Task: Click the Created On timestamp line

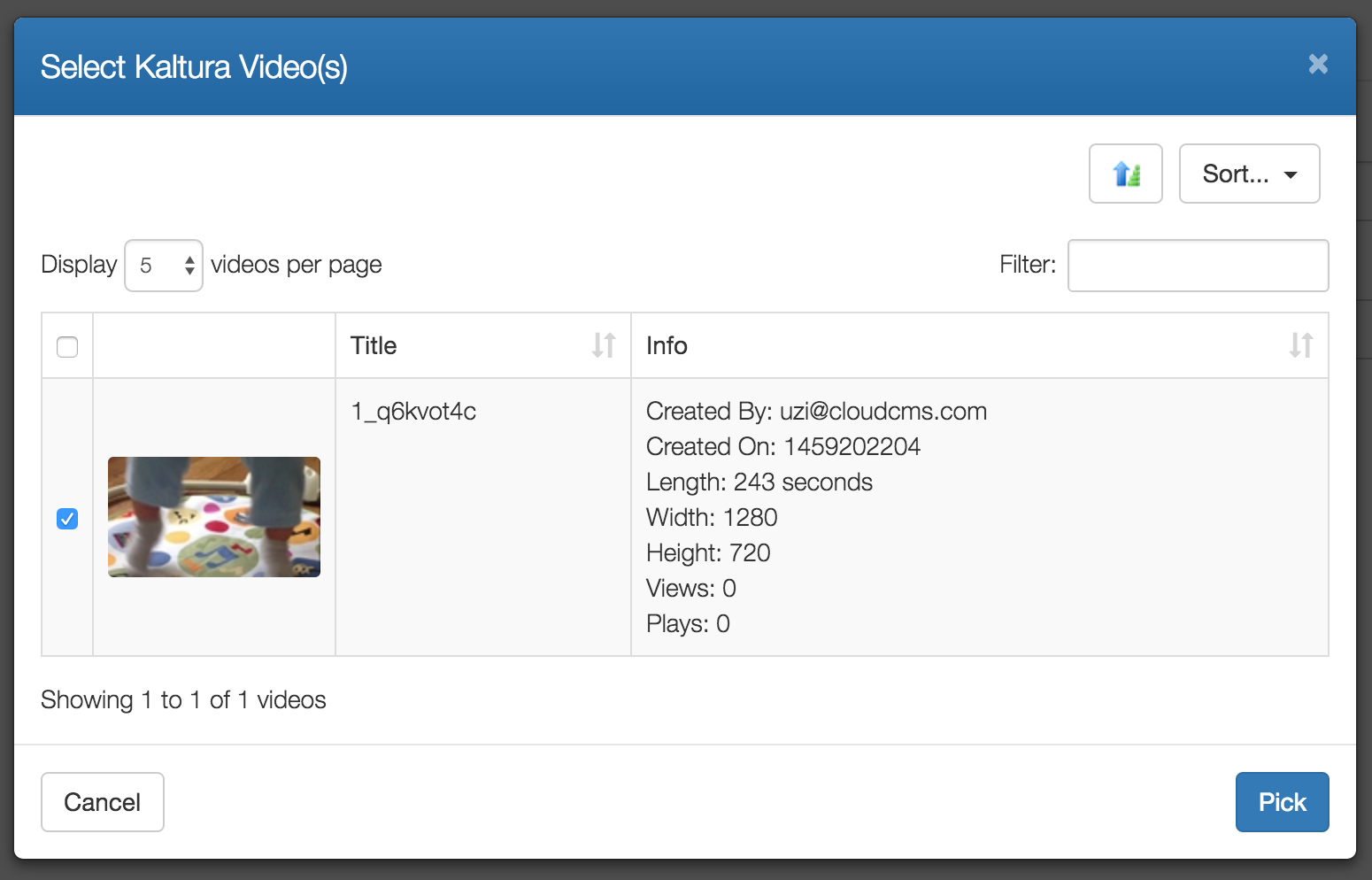Action: point(782,447)
